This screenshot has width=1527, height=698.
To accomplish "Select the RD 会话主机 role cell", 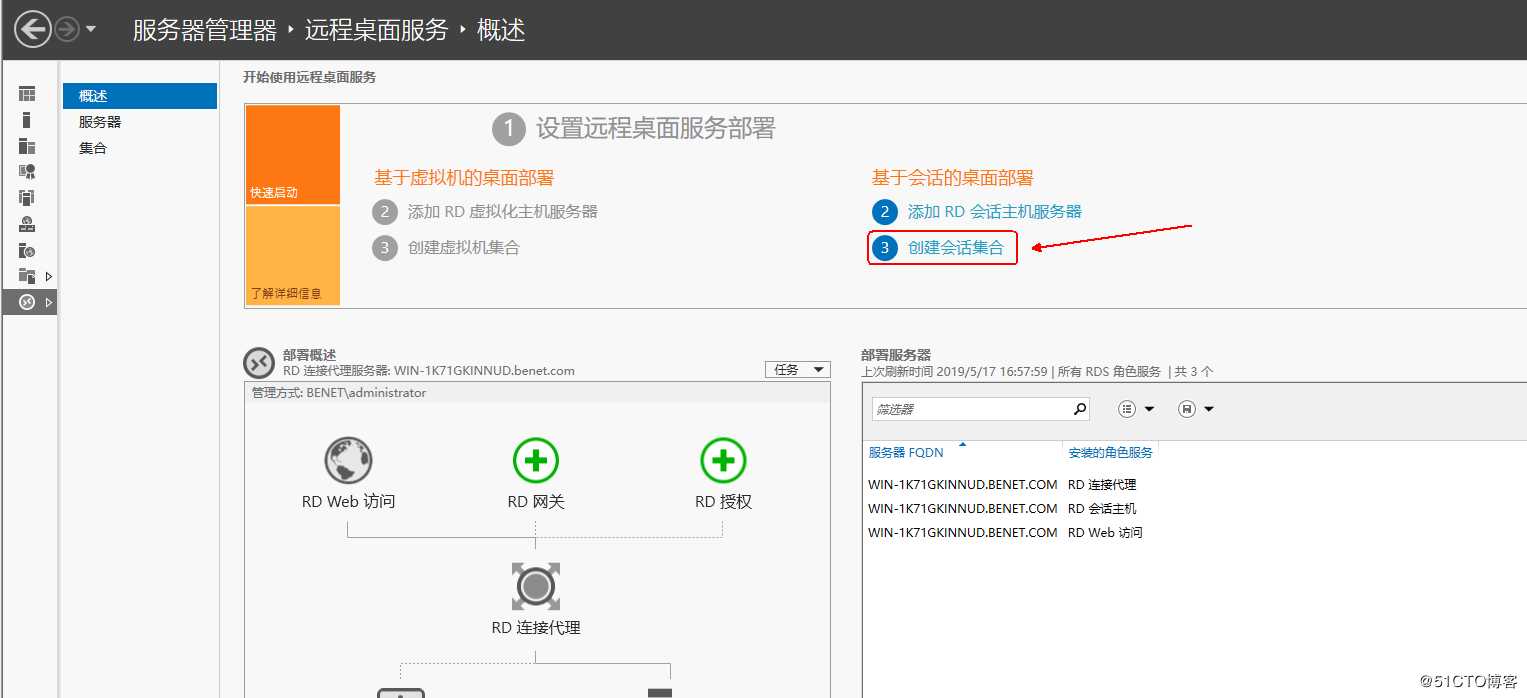I will [1102, 509].
